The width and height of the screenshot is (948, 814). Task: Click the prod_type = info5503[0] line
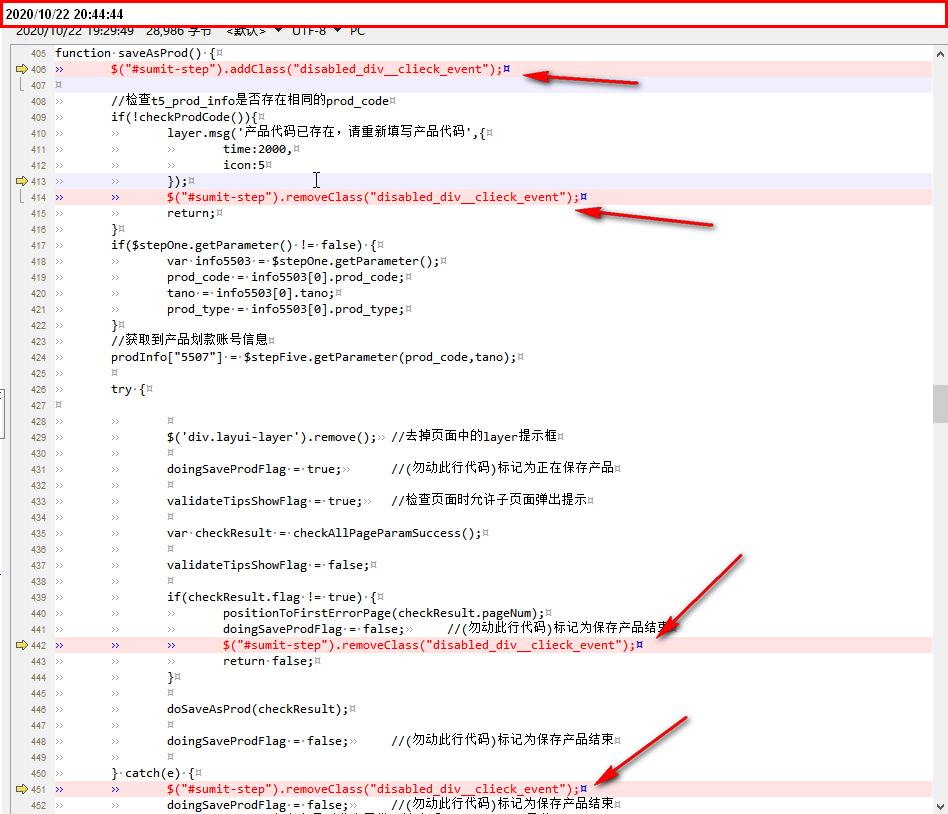click(x=289, y=309)
